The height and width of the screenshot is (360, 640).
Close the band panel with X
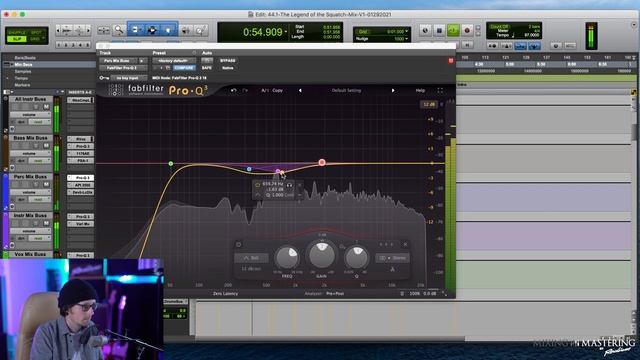(x=405, y=244)
